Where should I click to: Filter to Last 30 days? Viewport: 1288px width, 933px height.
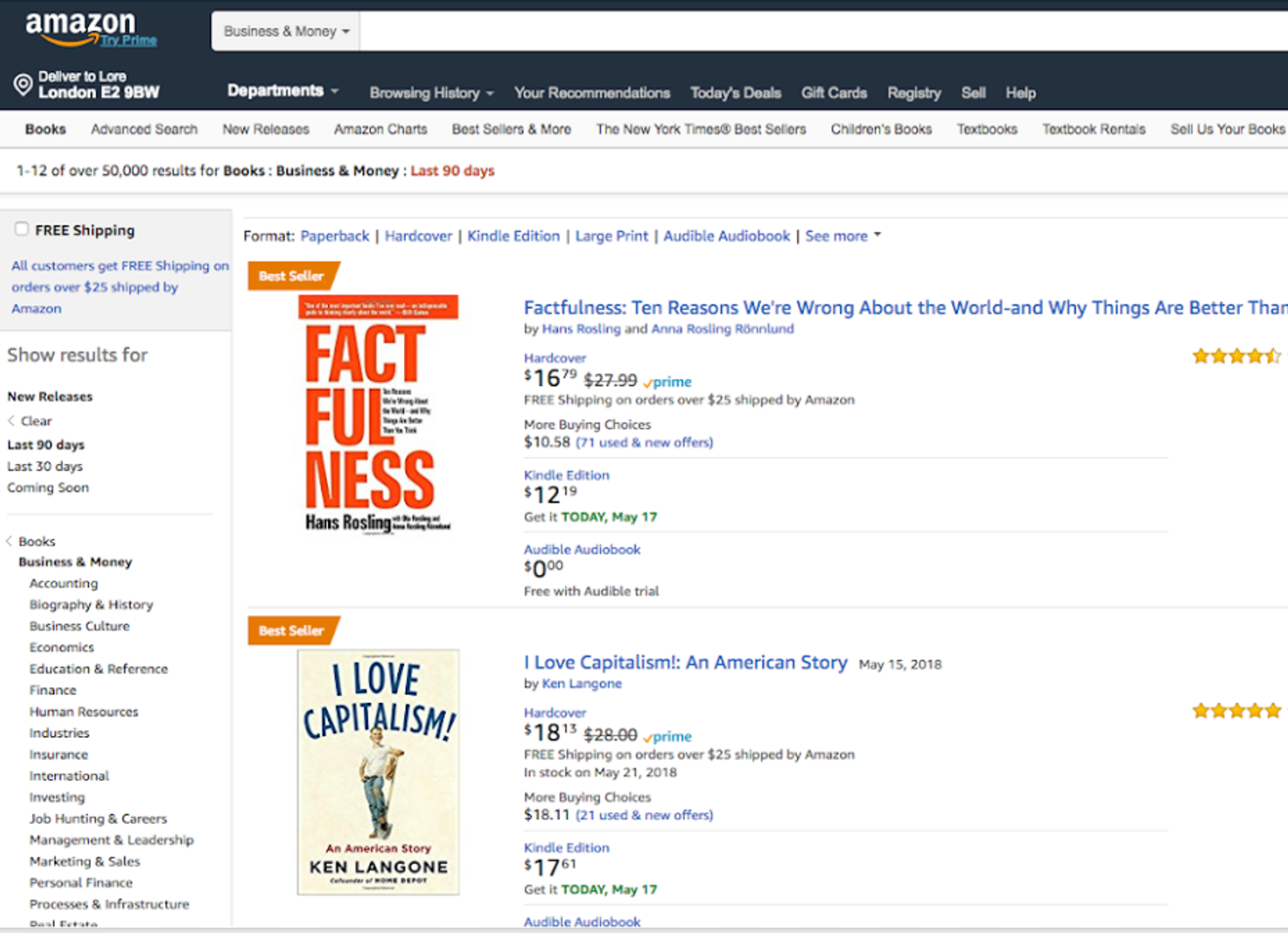(45, 466)
